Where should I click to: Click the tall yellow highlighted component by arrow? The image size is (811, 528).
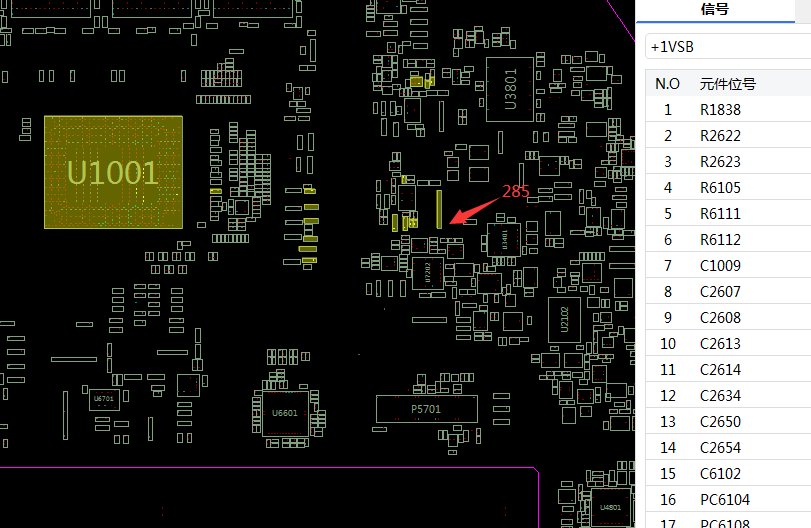(x=438, y=206)
